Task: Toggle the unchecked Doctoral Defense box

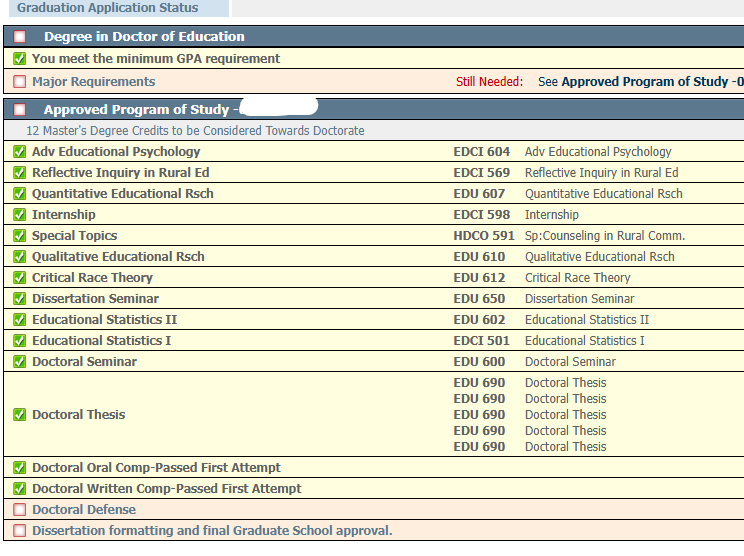Action: coord(19,510)
